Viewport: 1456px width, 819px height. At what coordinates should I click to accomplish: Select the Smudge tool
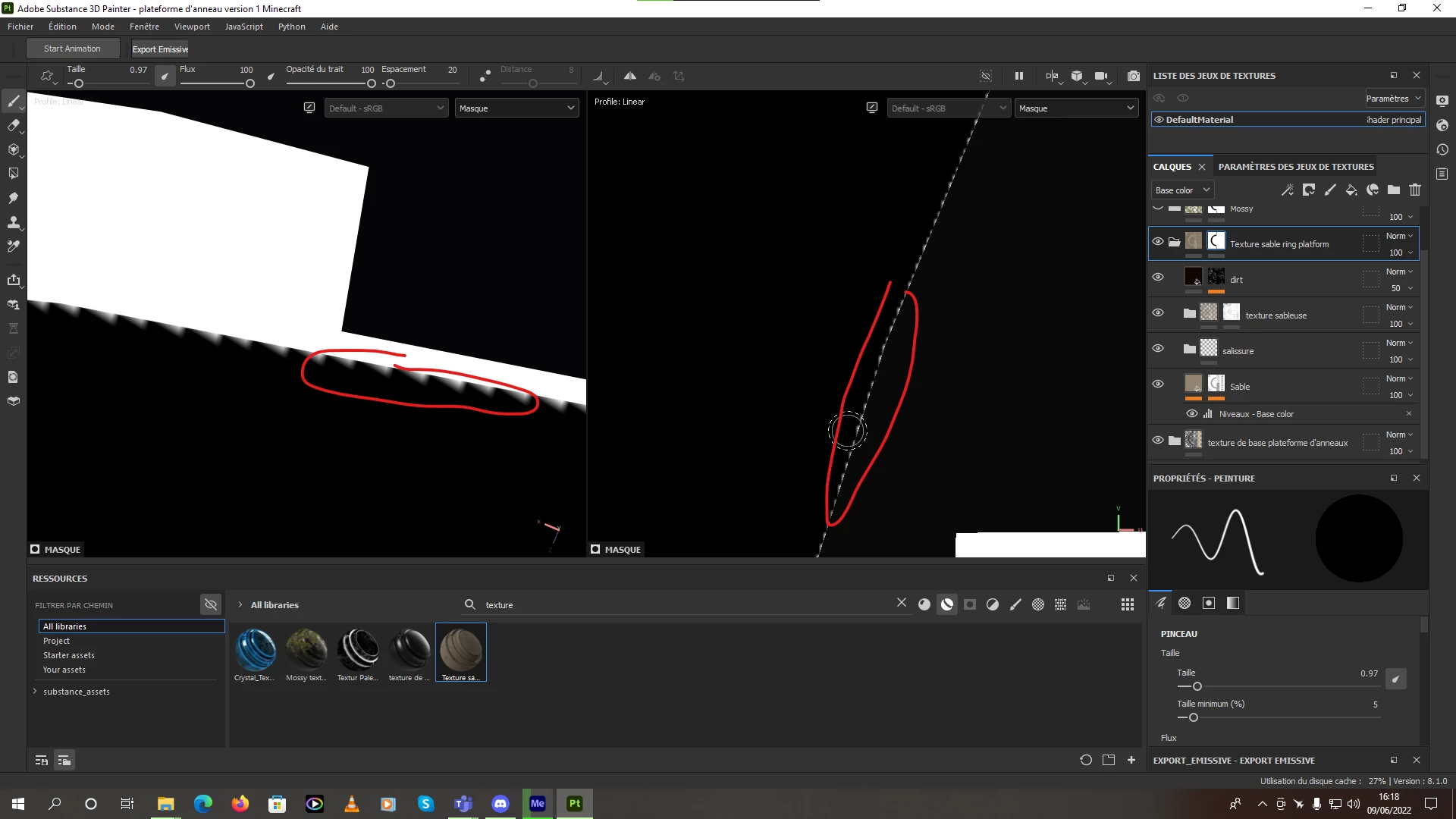[13, 198]
